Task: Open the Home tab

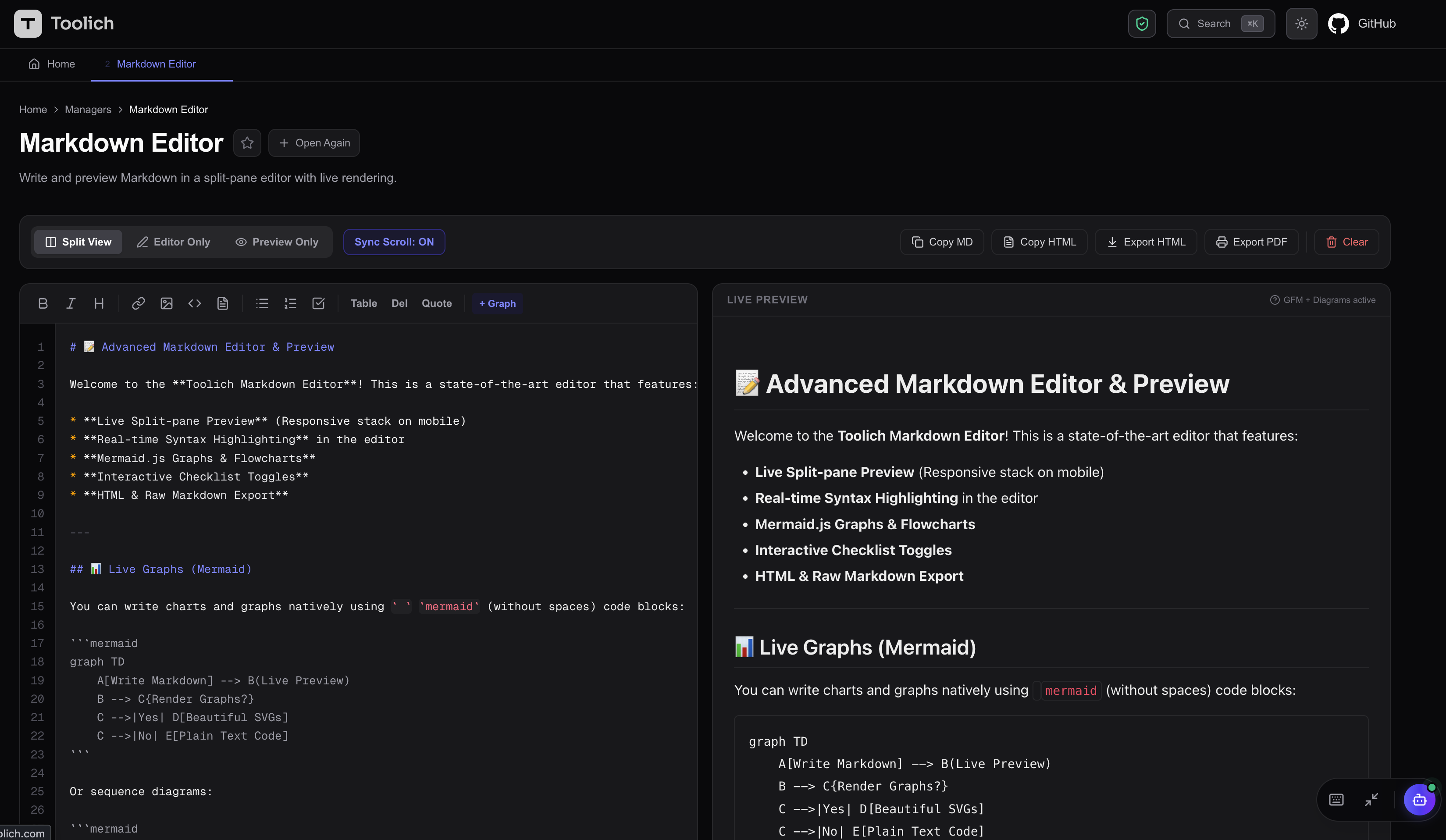Action: click(52, 64)
